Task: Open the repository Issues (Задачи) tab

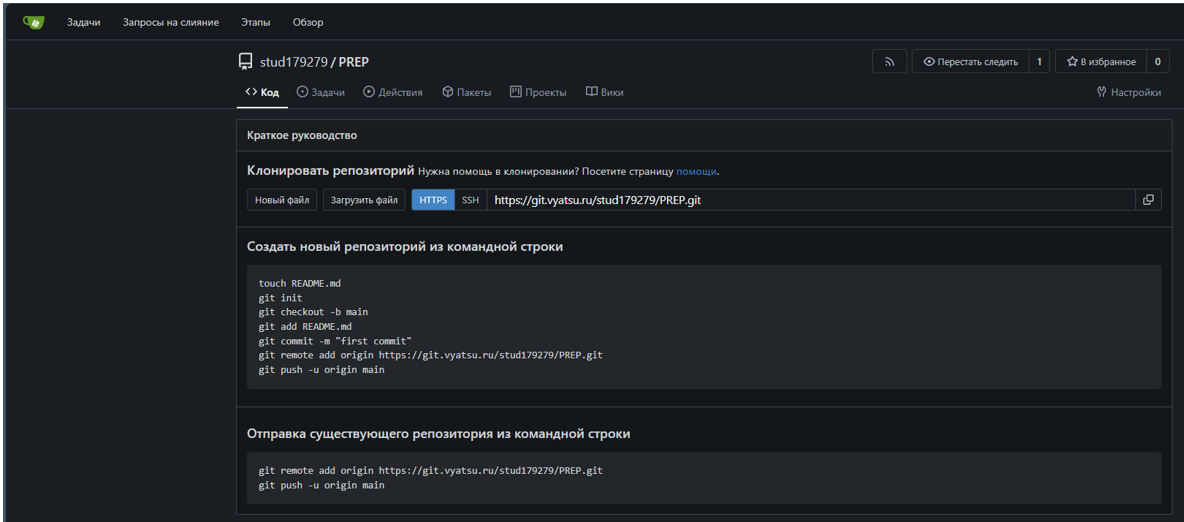Action: (320, 92)
